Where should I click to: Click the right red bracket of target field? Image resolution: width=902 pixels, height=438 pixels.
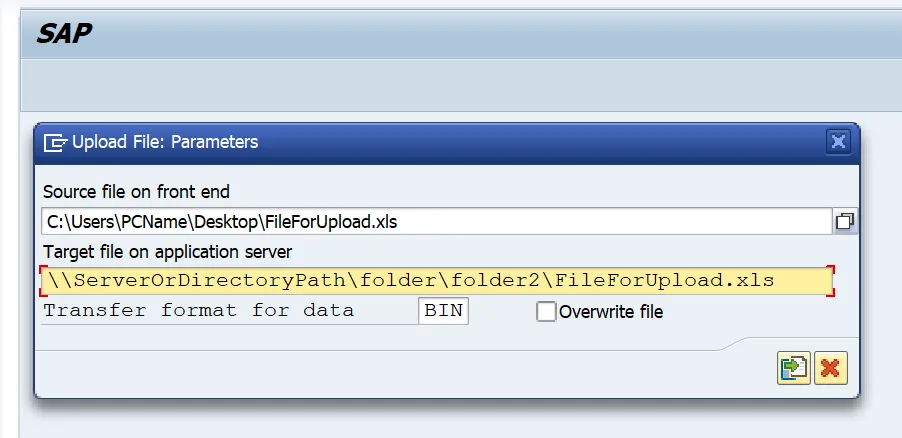[831, 281]
